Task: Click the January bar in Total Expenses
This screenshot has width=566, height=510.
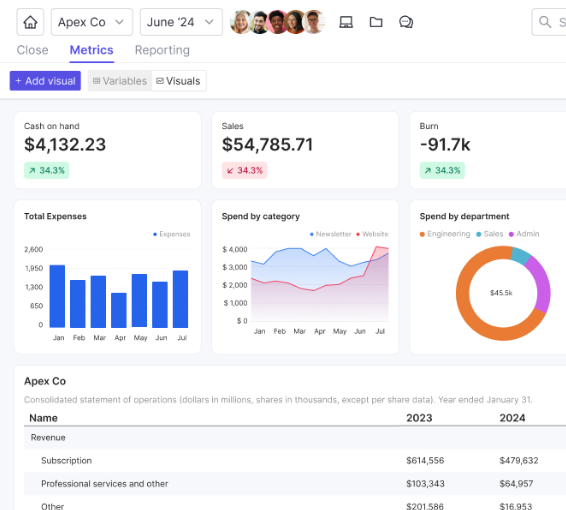Action: 57,296
